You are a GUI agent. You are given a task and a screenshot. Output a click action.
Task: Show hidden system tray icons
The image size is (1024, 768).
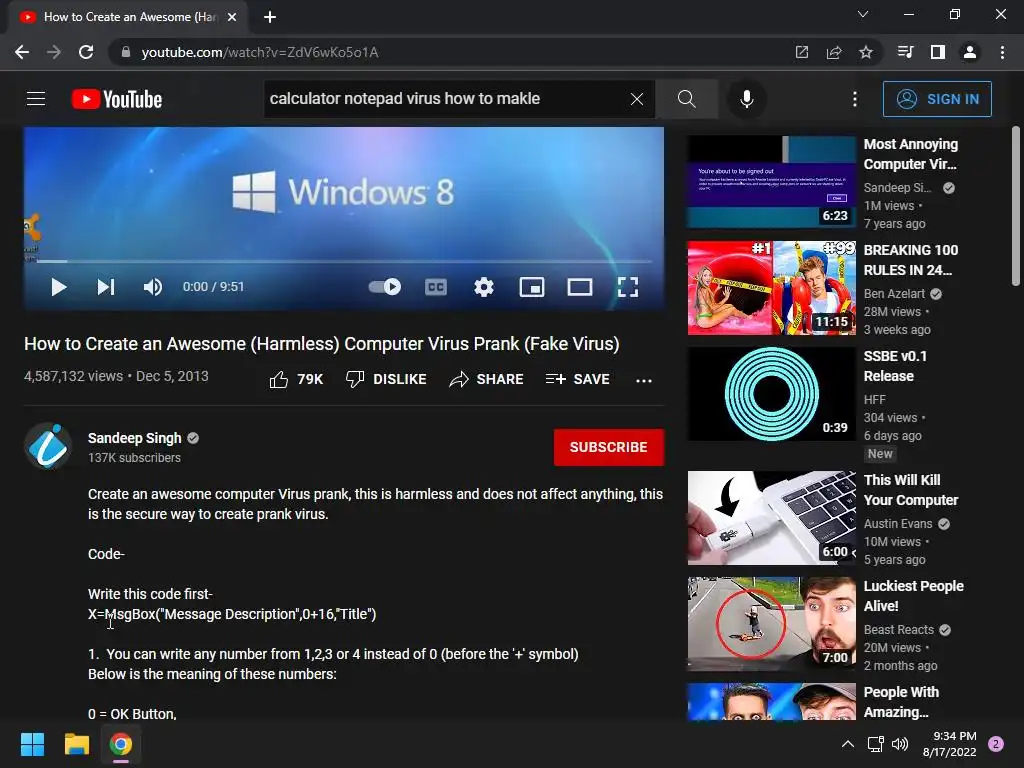pos(847,744)
